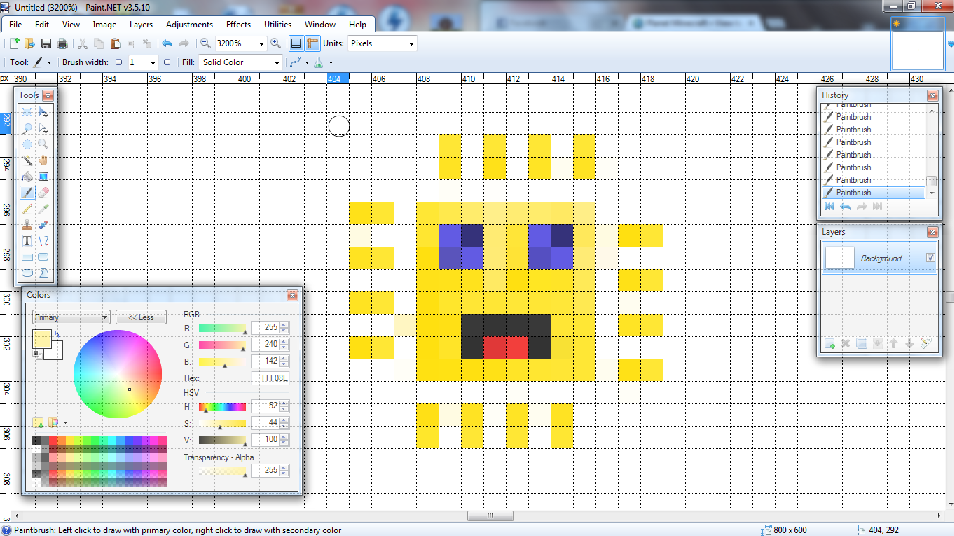The width and height of the screenshot is (954, 536).
Task: Select the Rectangle Select tool
Action: point(27,112)
